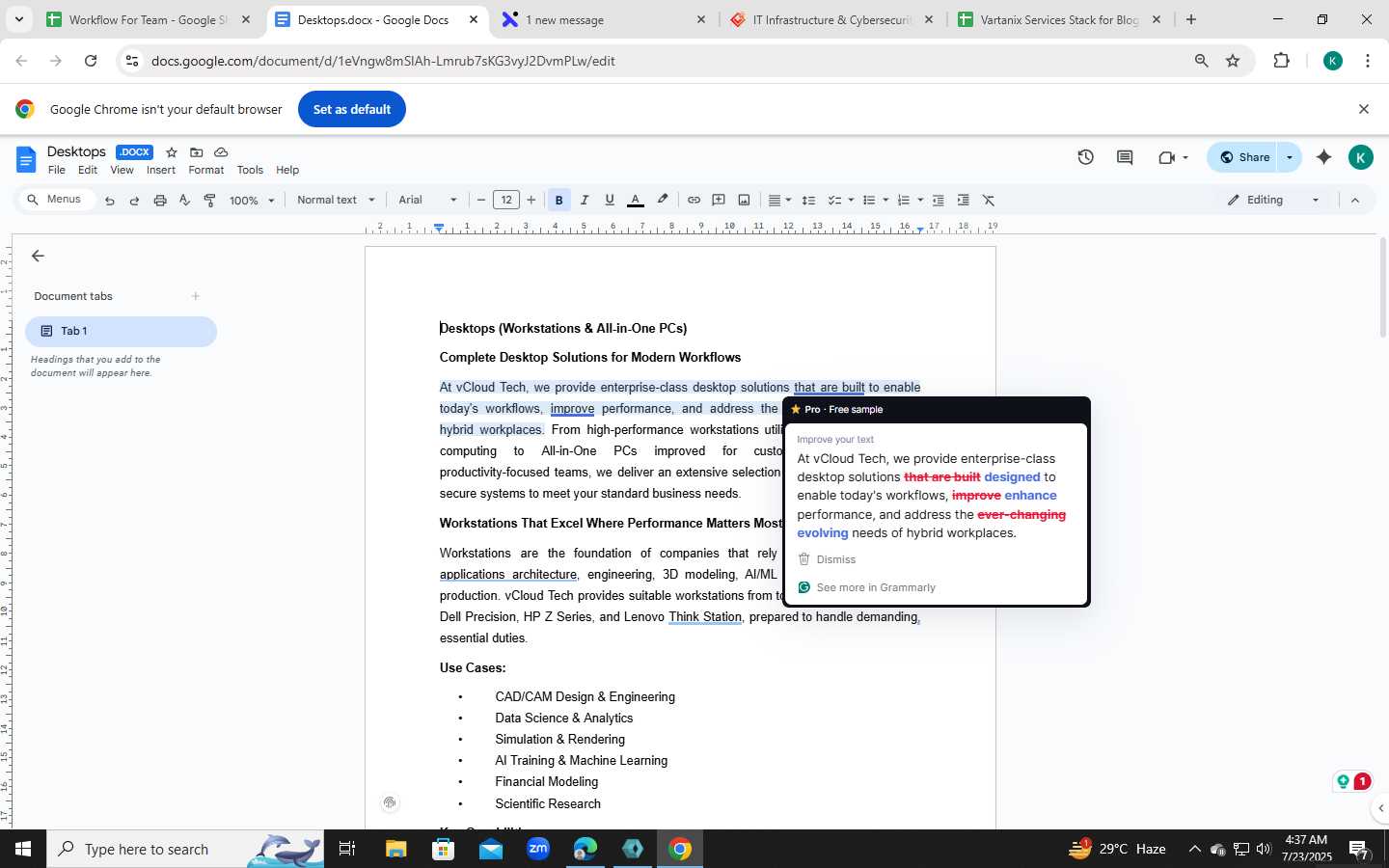Run spelling and grammar check icon
Screen dimensions: 1389x868
point(185,201)
